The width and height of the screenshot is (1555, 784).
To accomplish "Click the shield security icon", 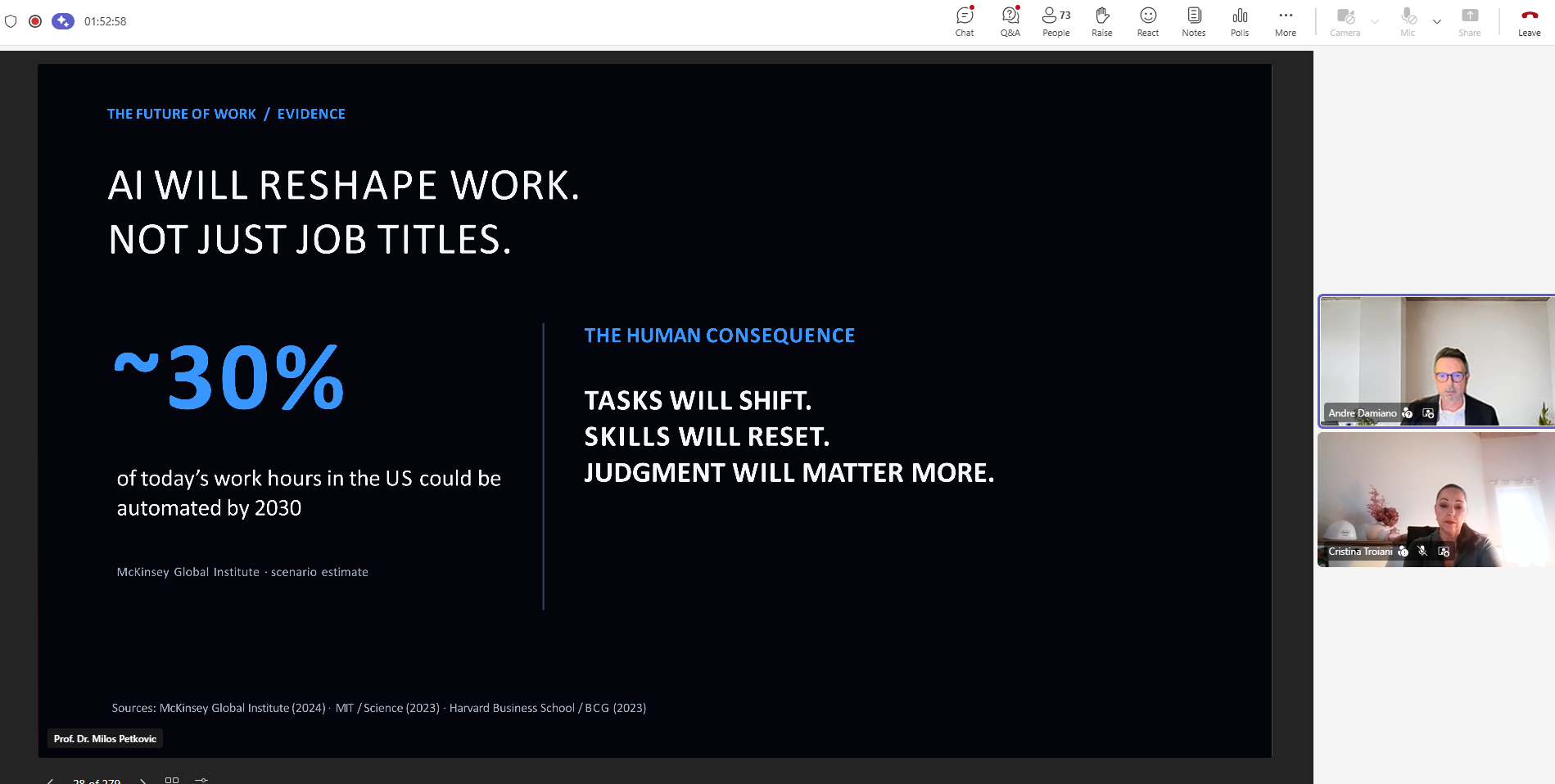I will coord(11,21).
